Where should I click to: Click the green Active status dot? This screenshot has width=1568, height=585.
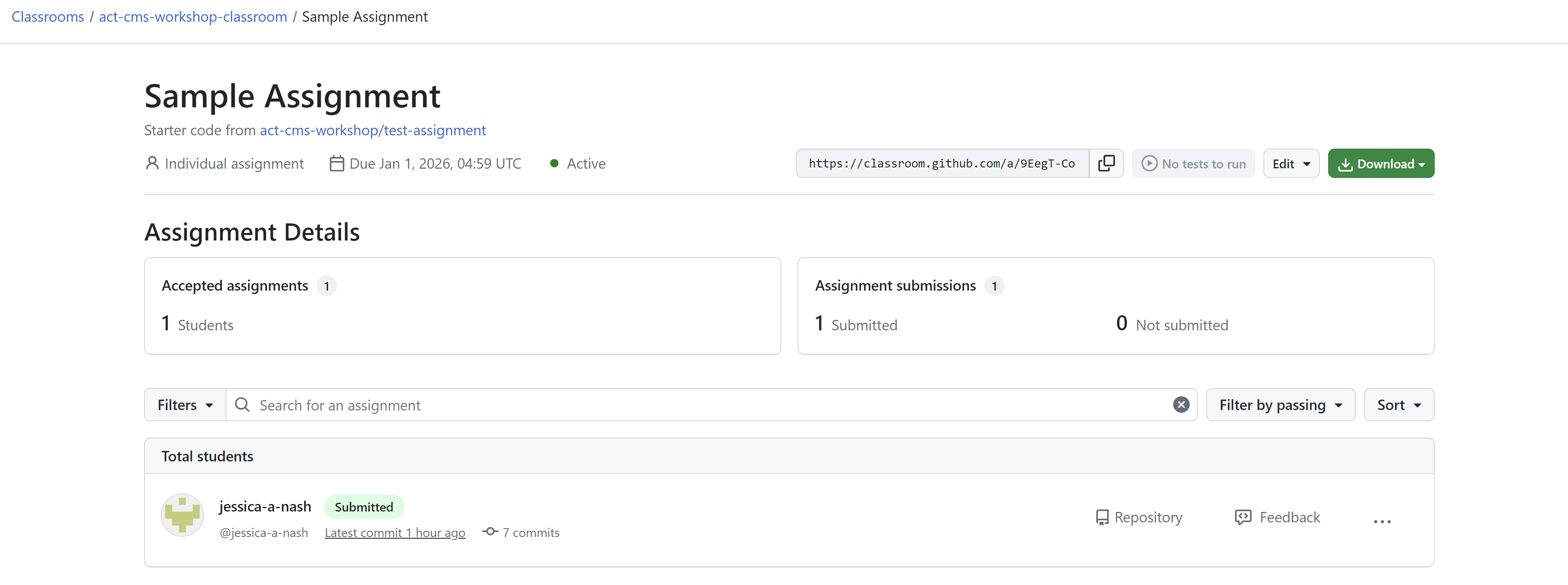click(x=554, y=163)
